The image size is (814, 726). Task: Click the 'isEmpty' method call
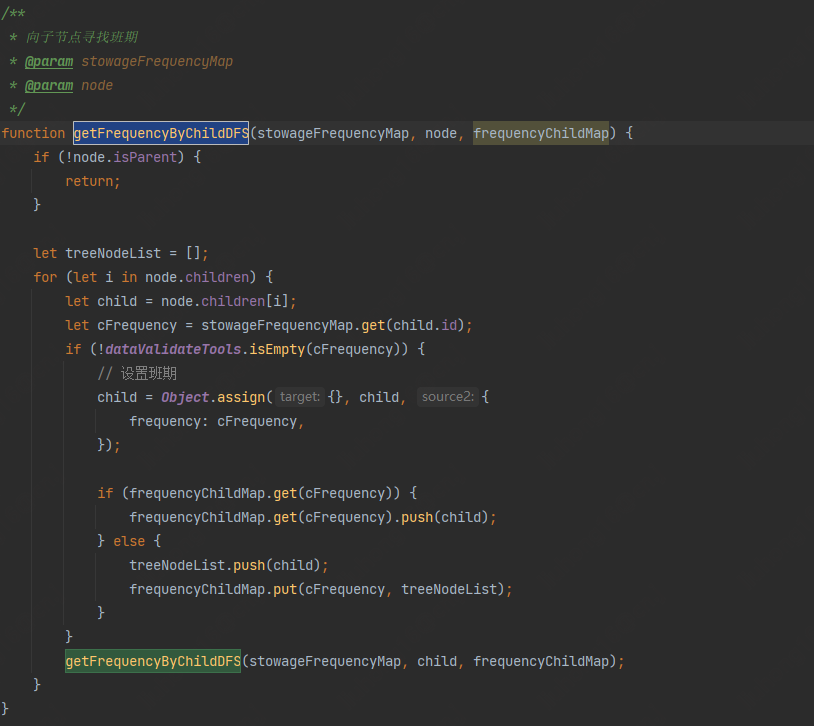(277, 349)
